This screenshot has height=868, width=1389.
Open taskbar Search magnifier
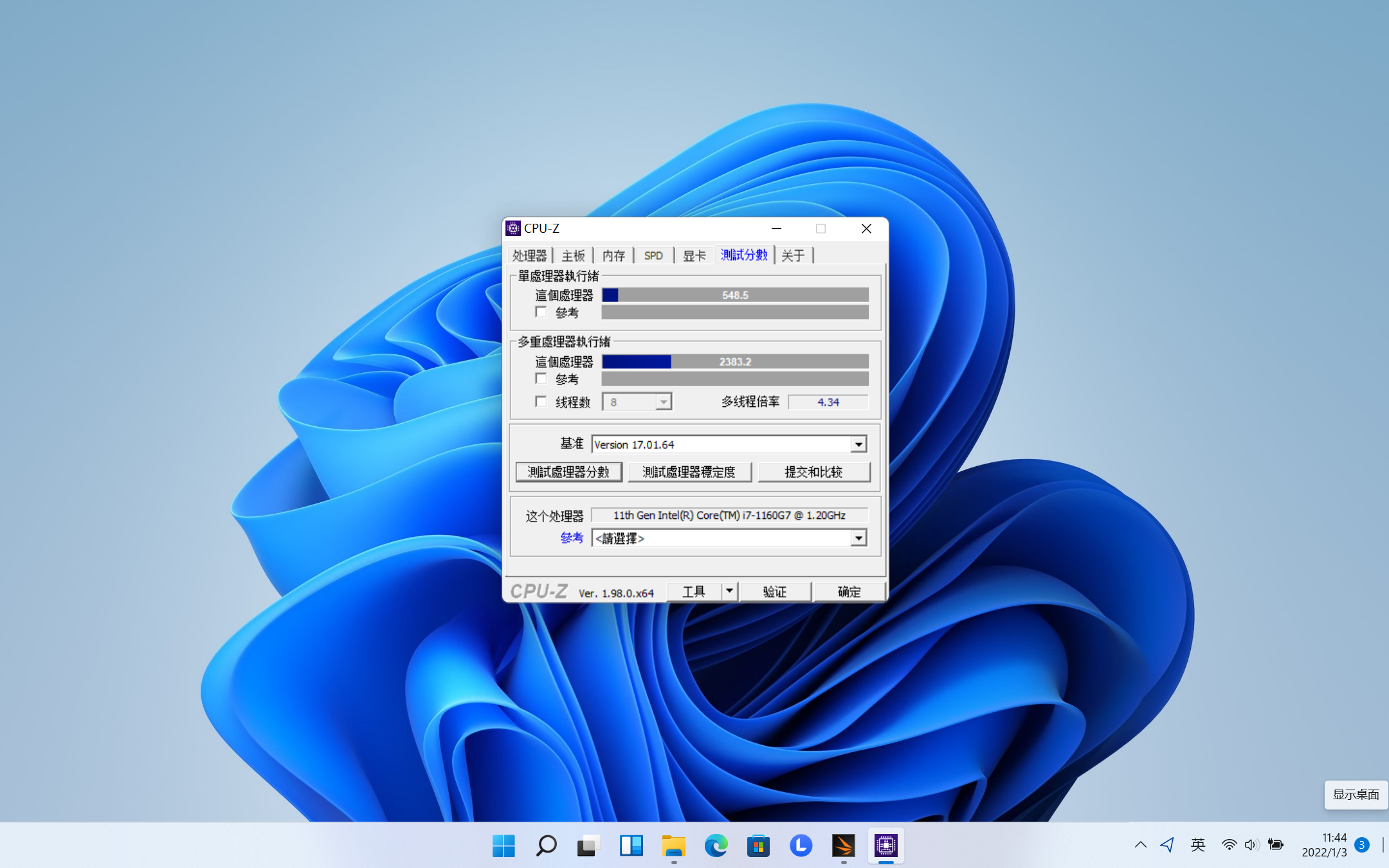coord(546,845)
